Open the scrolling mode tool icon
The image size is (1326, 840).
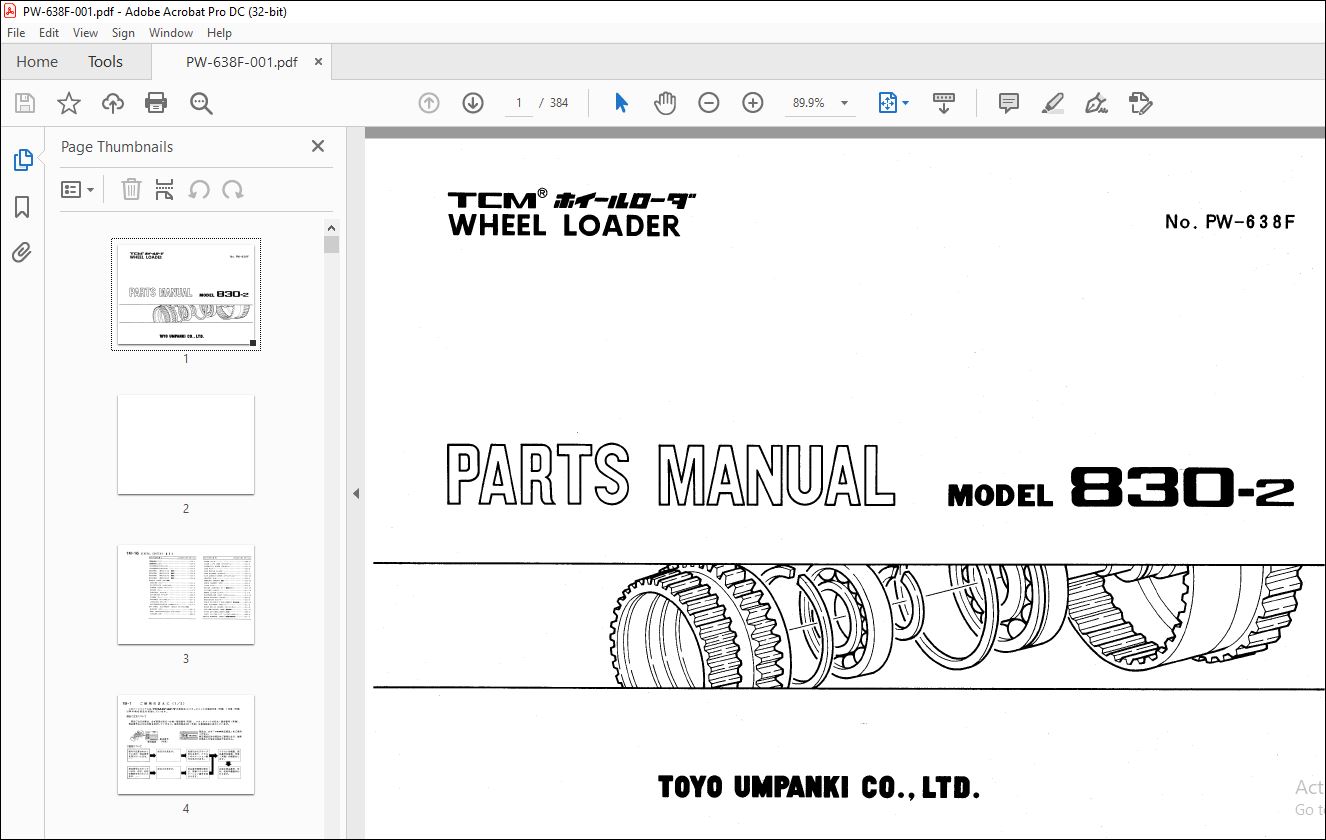(x=944, y=103)
